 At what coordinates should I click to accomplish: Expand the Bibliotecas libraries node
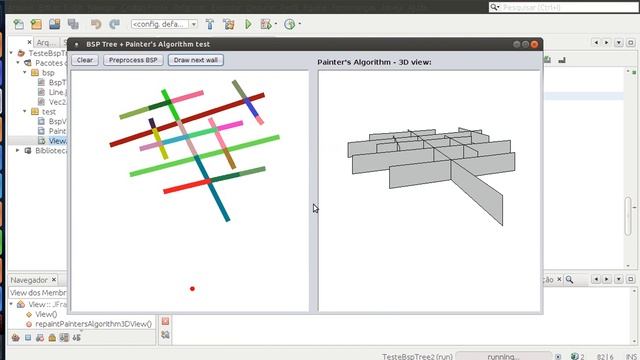(18, 151)
